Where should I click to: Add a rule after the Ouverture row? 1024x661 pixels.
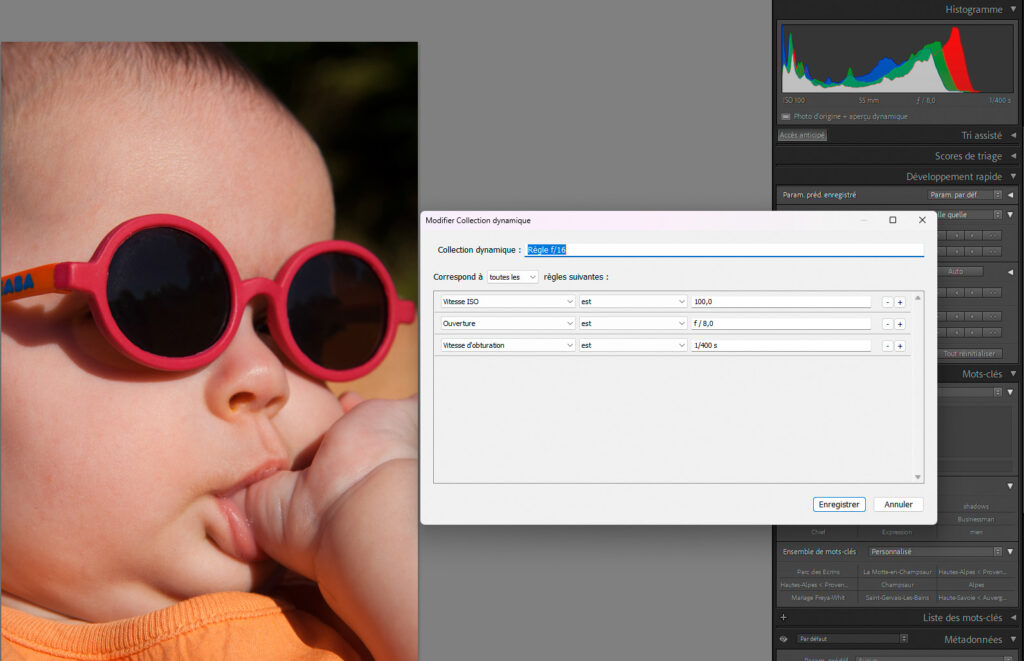(x=900, y=324)
